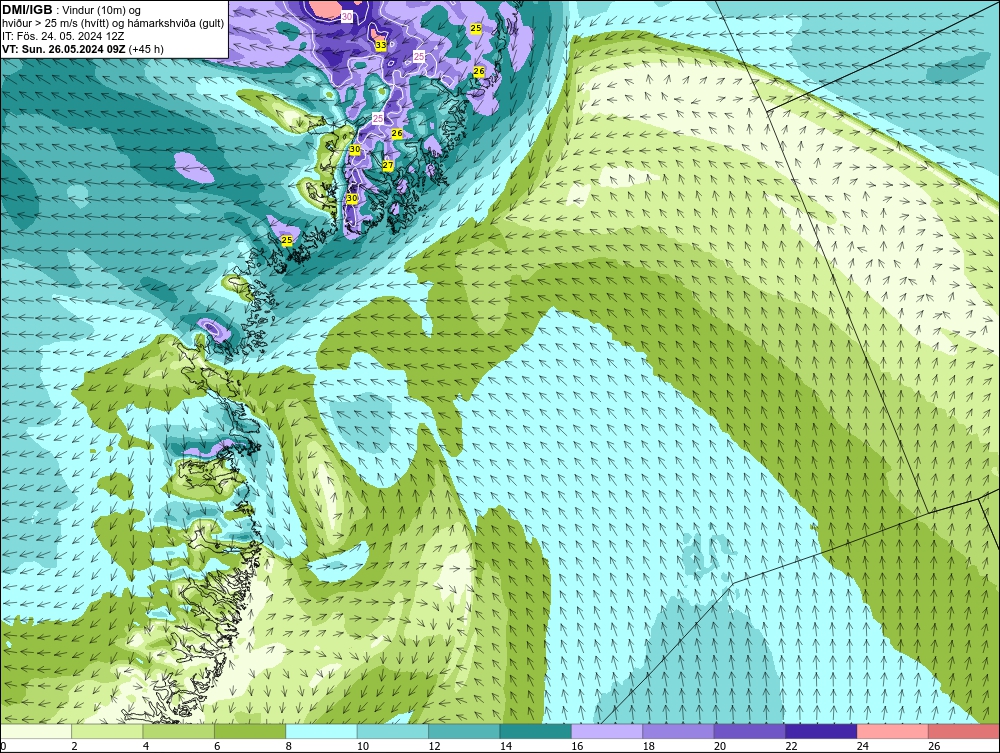1000x753 pixels.
Task: Click the legend scale label 0
Action: tap(3, 746)
